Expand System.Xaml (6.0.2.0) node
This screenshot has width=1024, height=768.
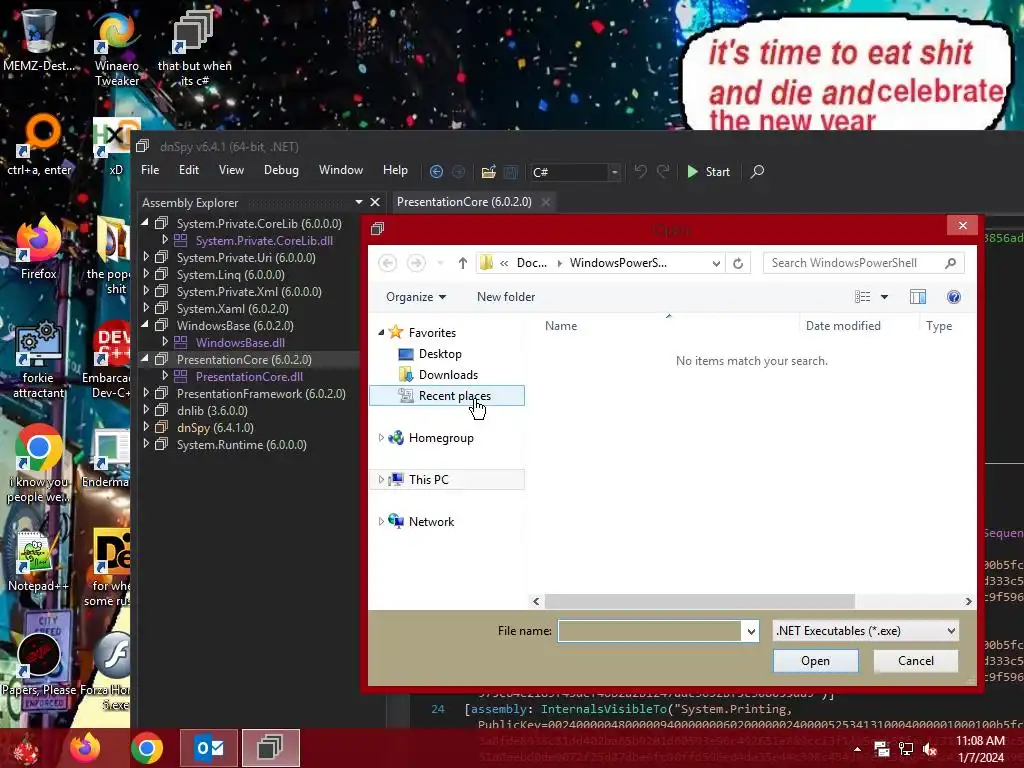coord(146,308)
